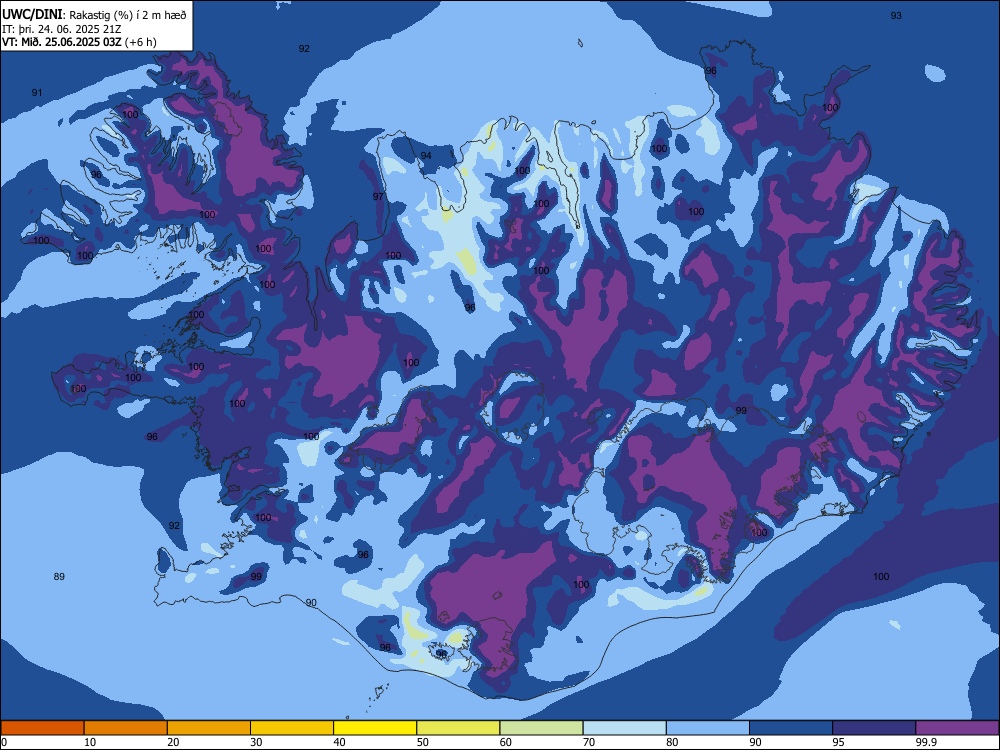
Task: Select the amber 30–40 legend swatch
Action: (292, 728)
